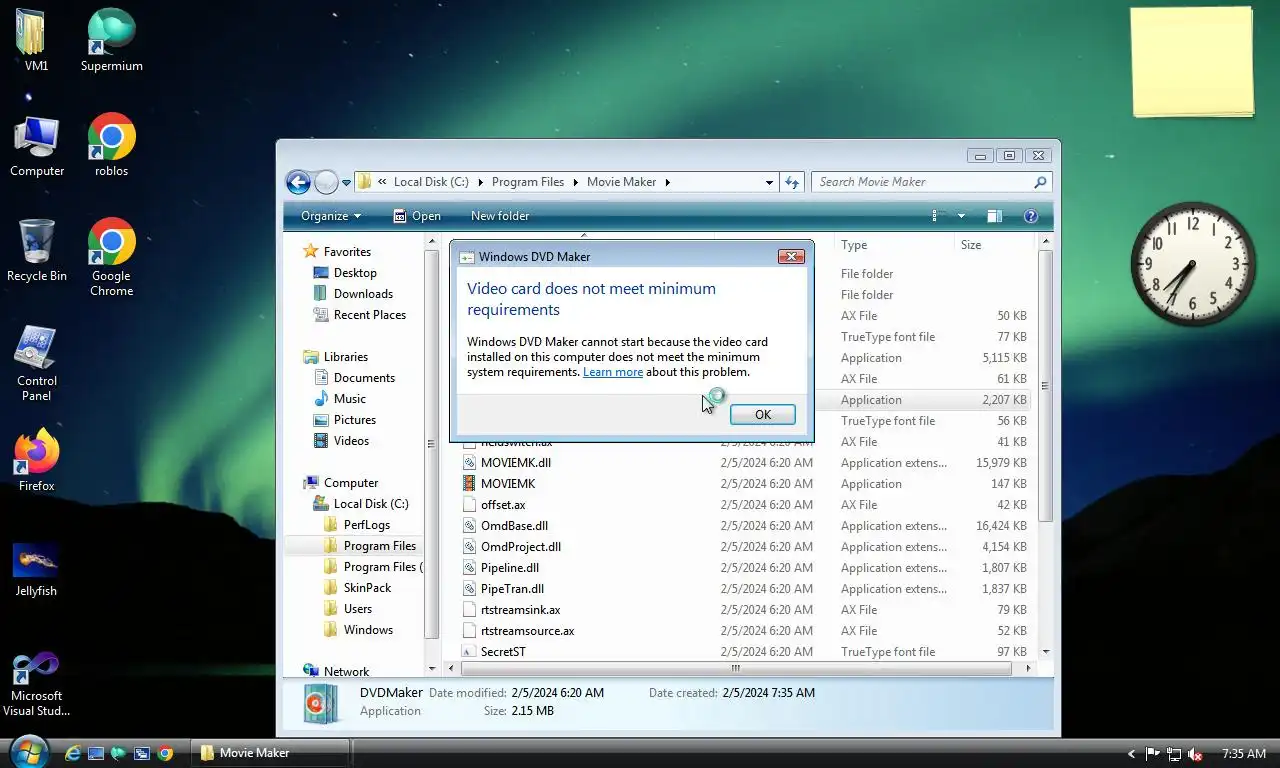Launch the Microsoft Visual Studio desktop shortcut
This screenshot has height=768, width=1280.
pyautogui.click(x=36, y=685)
